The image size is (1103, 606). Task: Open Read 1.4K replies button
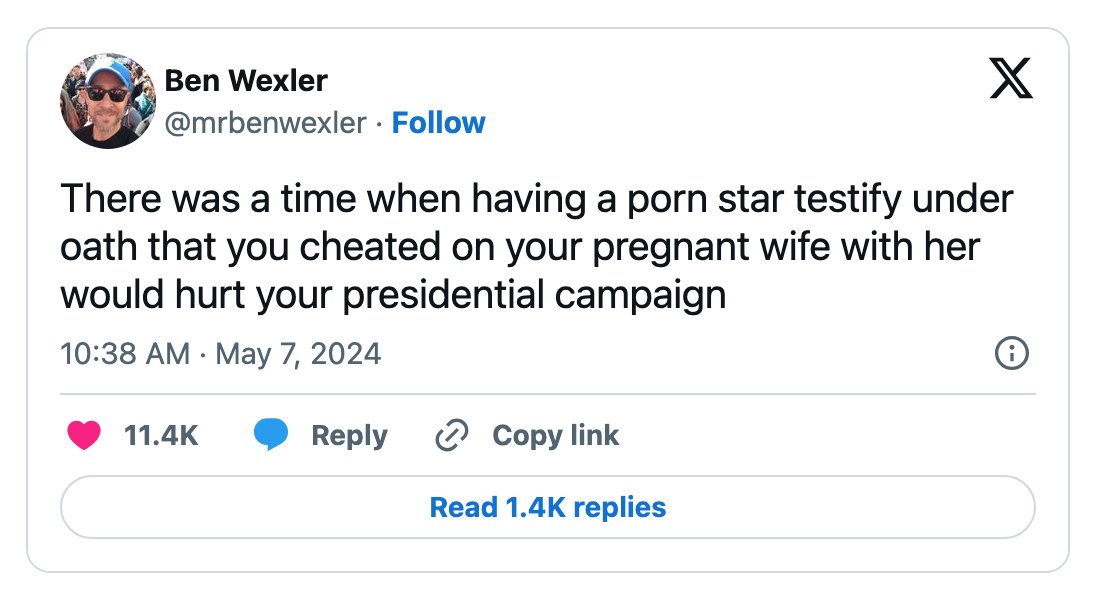click(x=548, y=507)
